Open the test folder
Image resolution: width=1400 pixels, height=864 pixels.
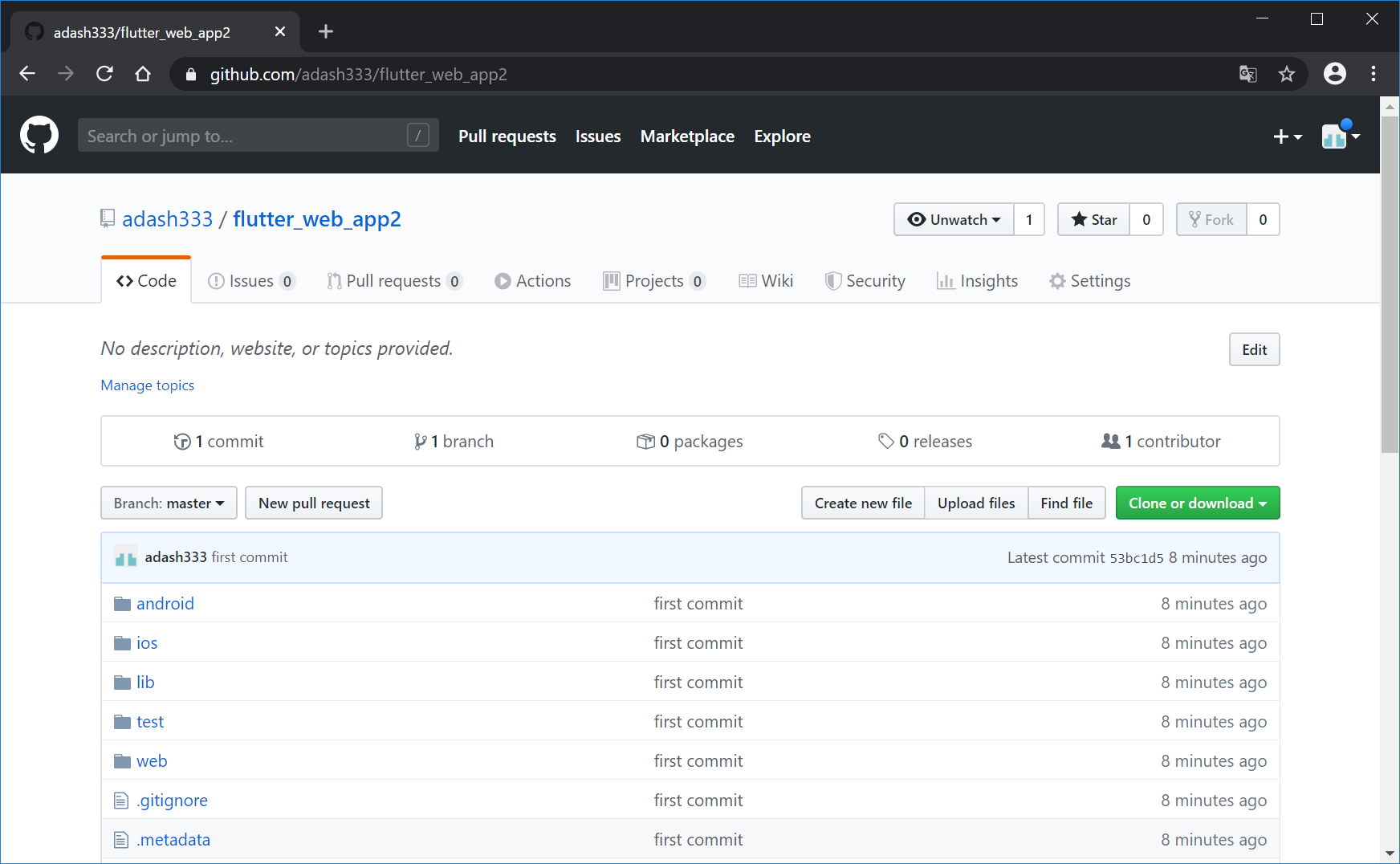tap(150, 722)
